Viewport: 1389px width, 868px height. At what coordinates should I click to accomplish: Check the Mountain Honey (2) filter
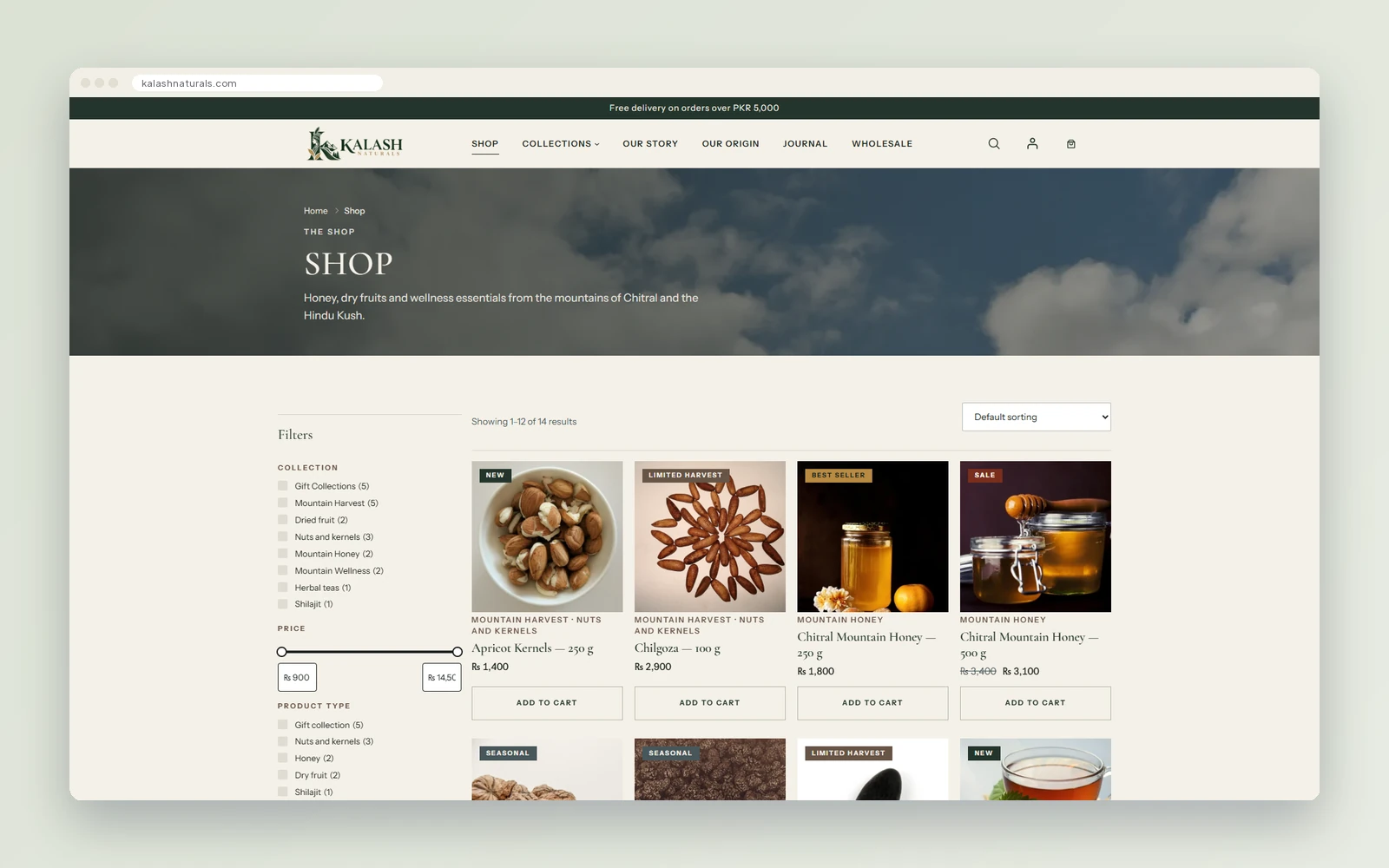coord(283,554)
